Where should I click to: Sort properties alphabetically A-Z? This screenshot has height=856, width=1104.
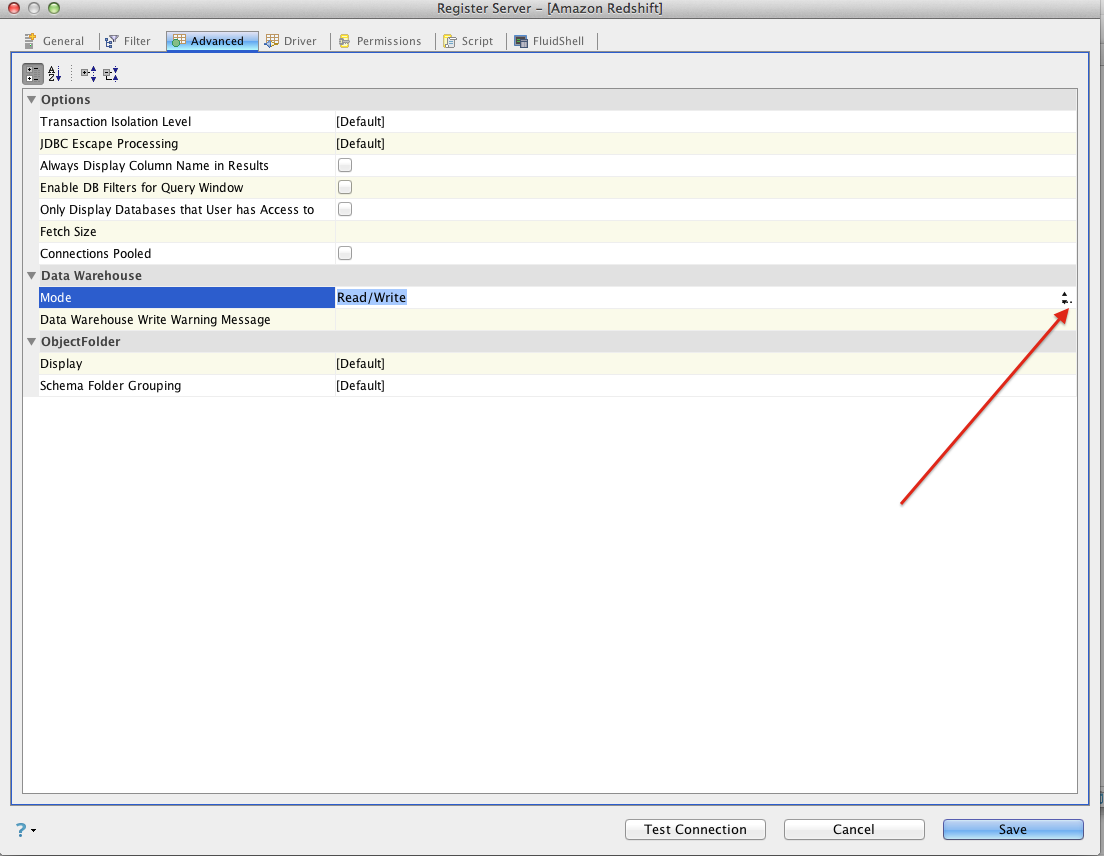(55, 73)
